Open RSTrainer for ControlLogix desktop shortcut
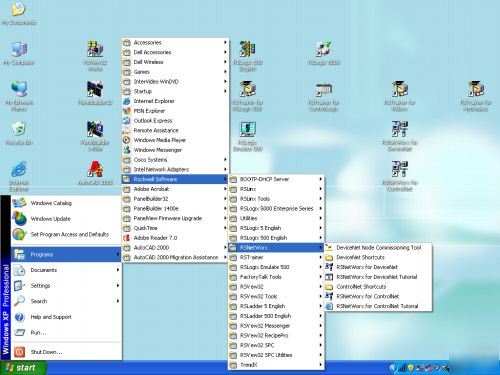 [x=324, y=96]
